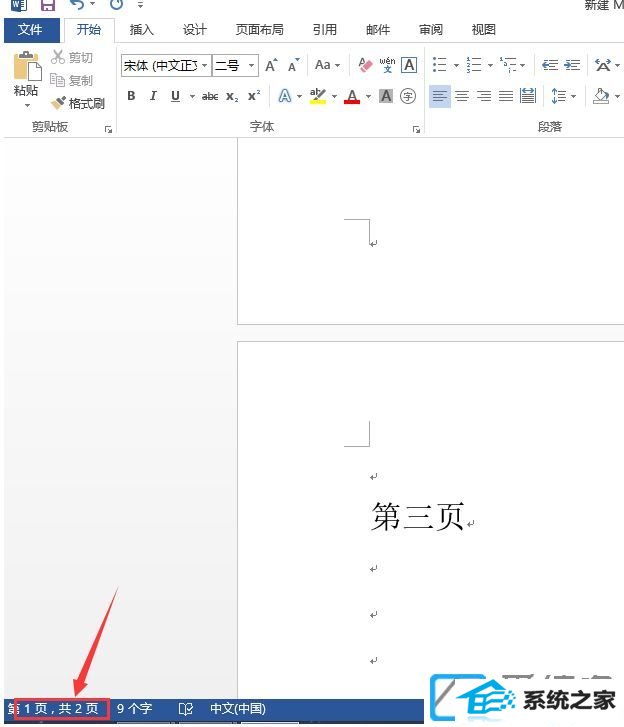Toggle italic formatting
Viewport: 624px width, 727px height.
pyautogui.click(x=153, y=96)
